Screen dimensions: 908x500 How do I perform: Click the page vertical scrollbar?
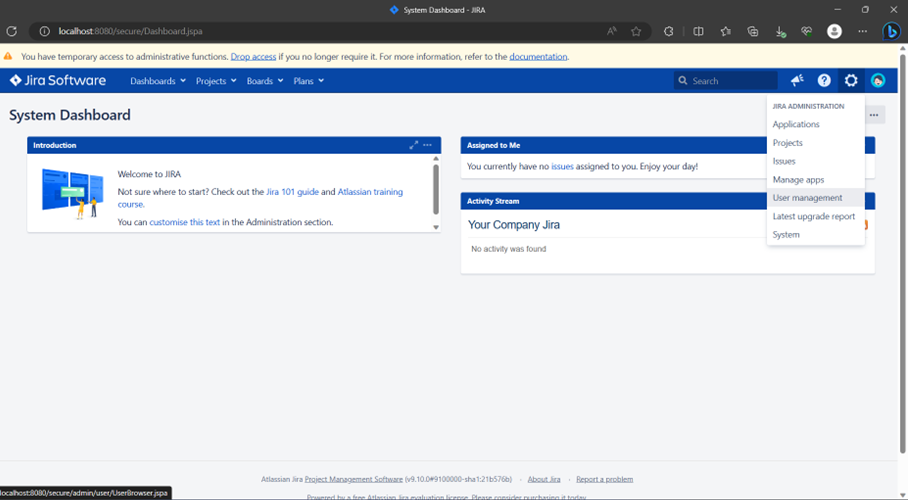click(x=903, y=252)
